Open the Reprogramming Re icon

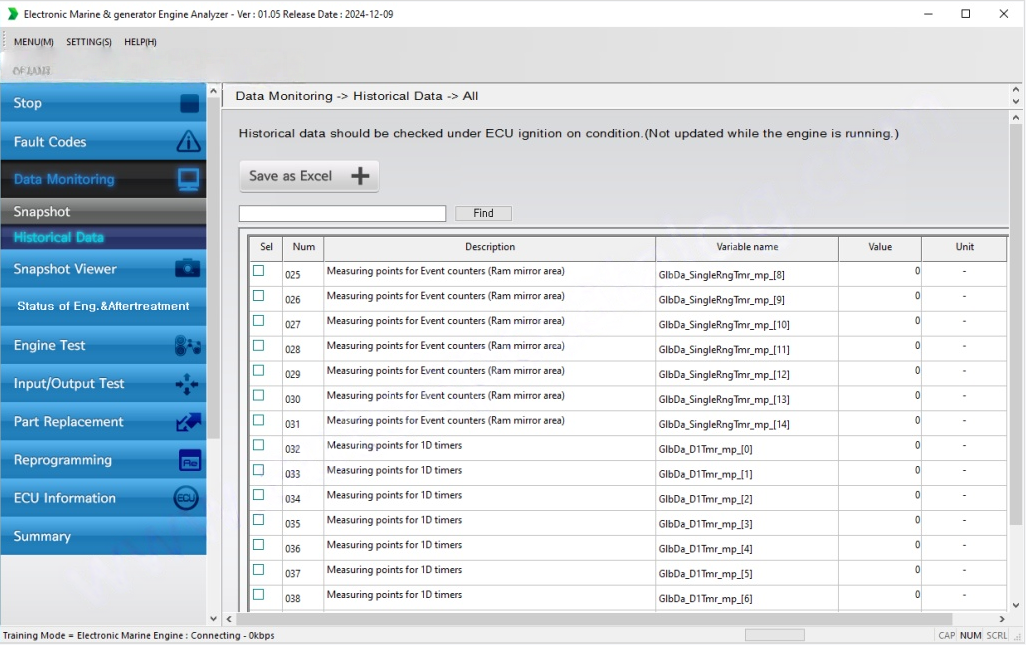(189, 461)
